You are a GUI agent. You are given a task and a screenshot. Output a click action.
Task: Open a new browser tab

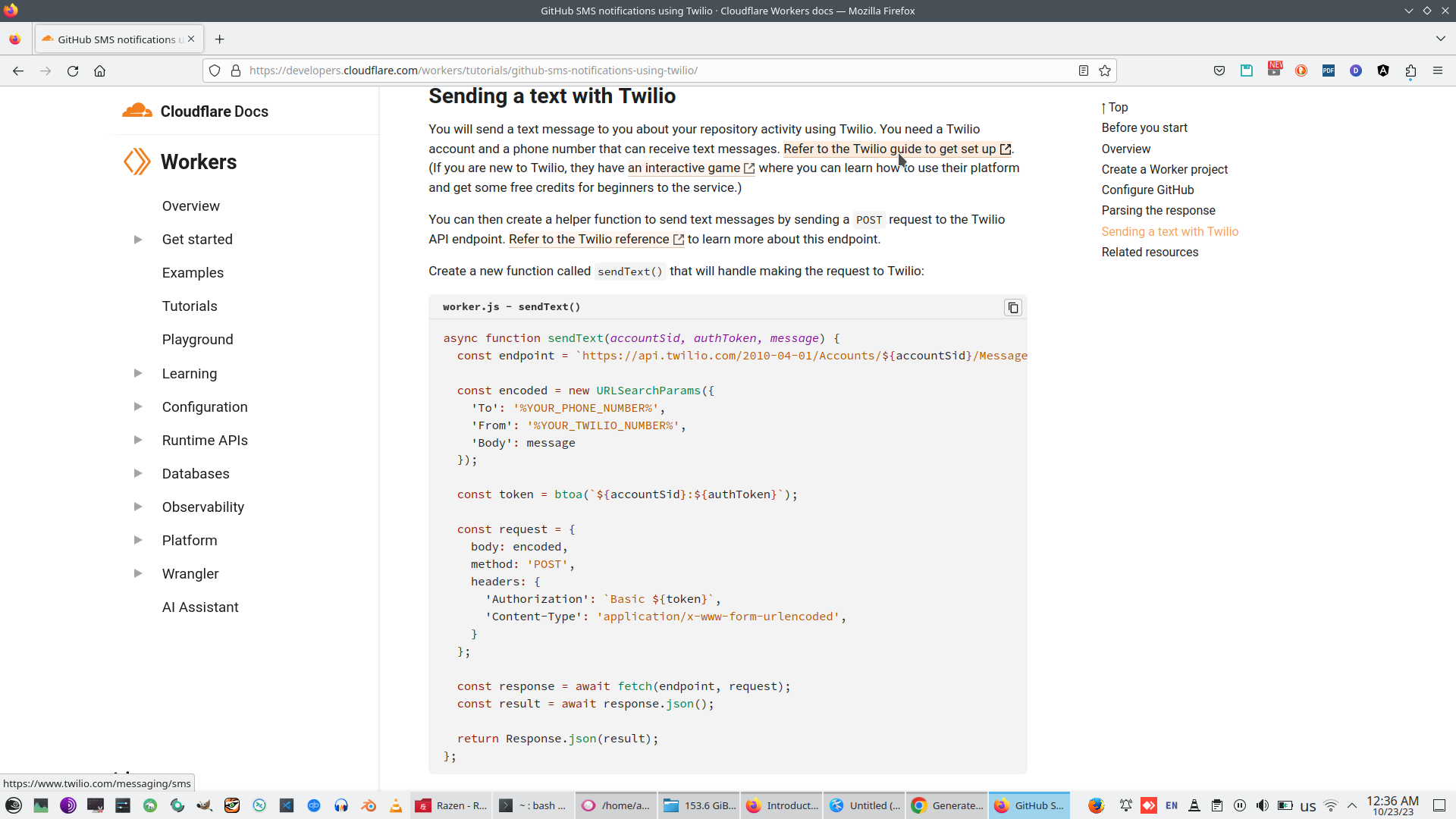[x=219, y=39]
